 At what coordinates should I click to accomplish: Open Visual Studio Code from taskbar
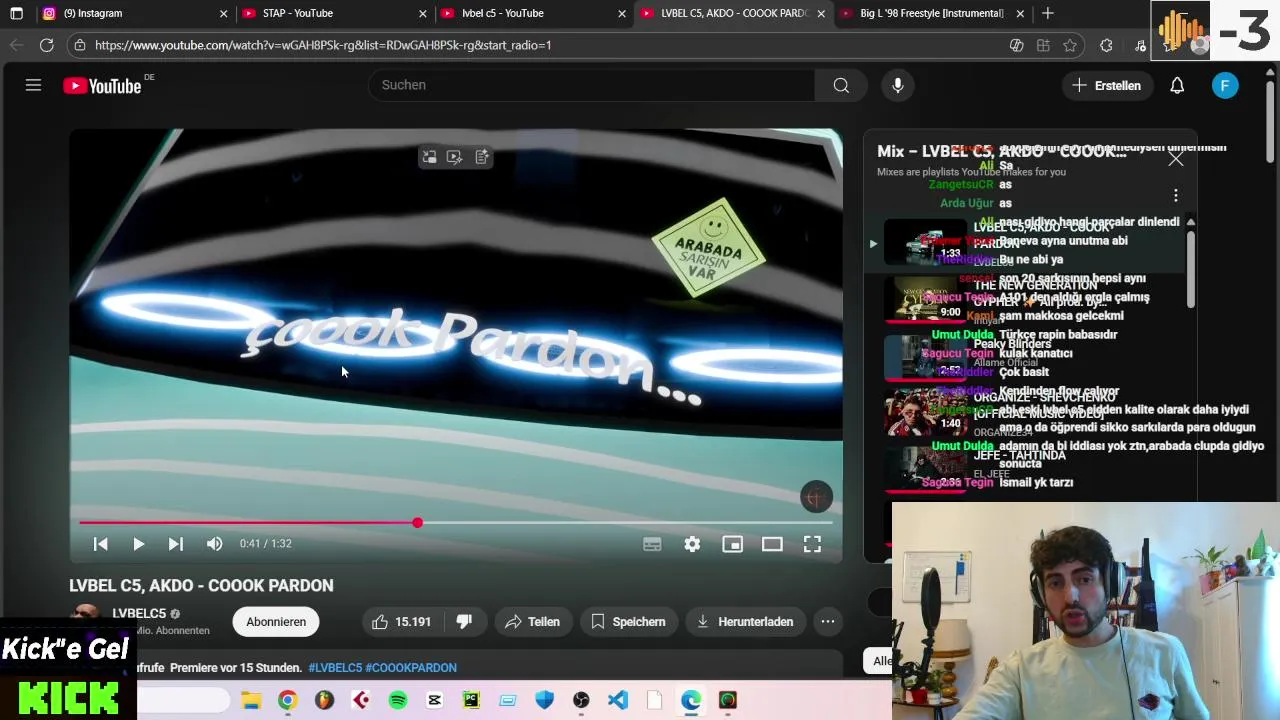coord(618,700)
